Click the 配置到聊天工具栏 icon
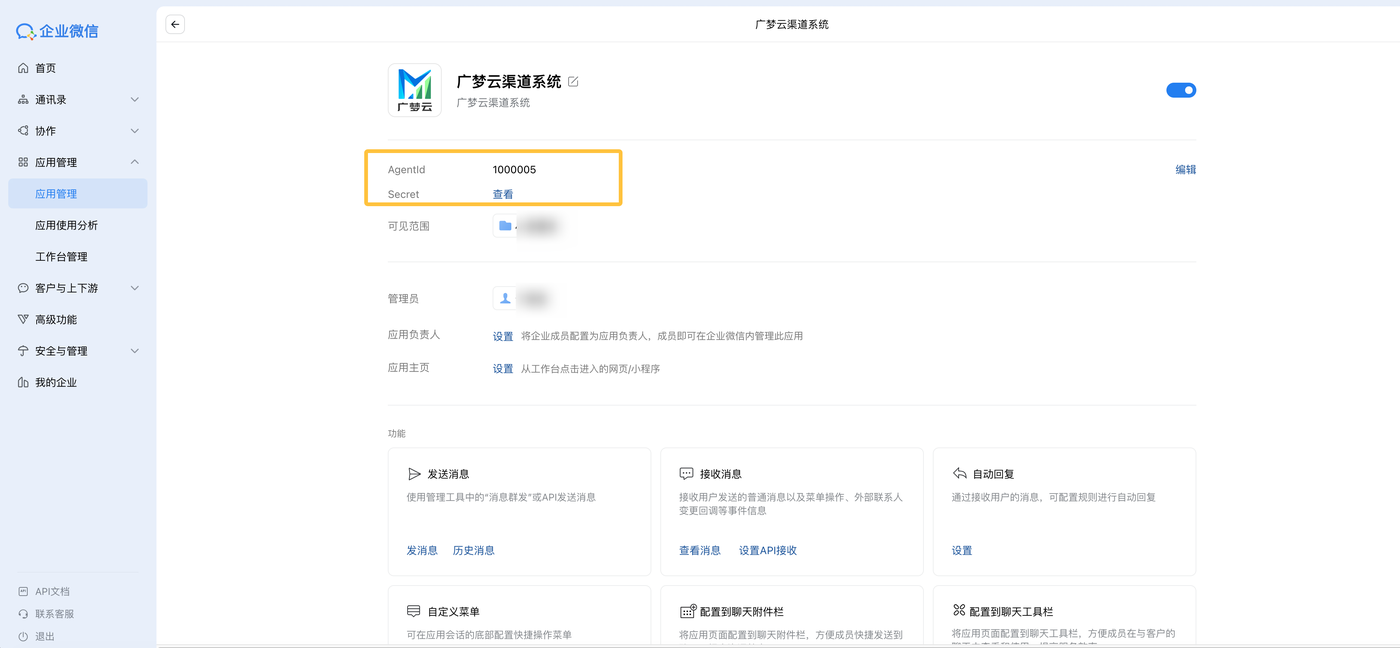This screenshot has height=648, width=1400. (959, 611)
